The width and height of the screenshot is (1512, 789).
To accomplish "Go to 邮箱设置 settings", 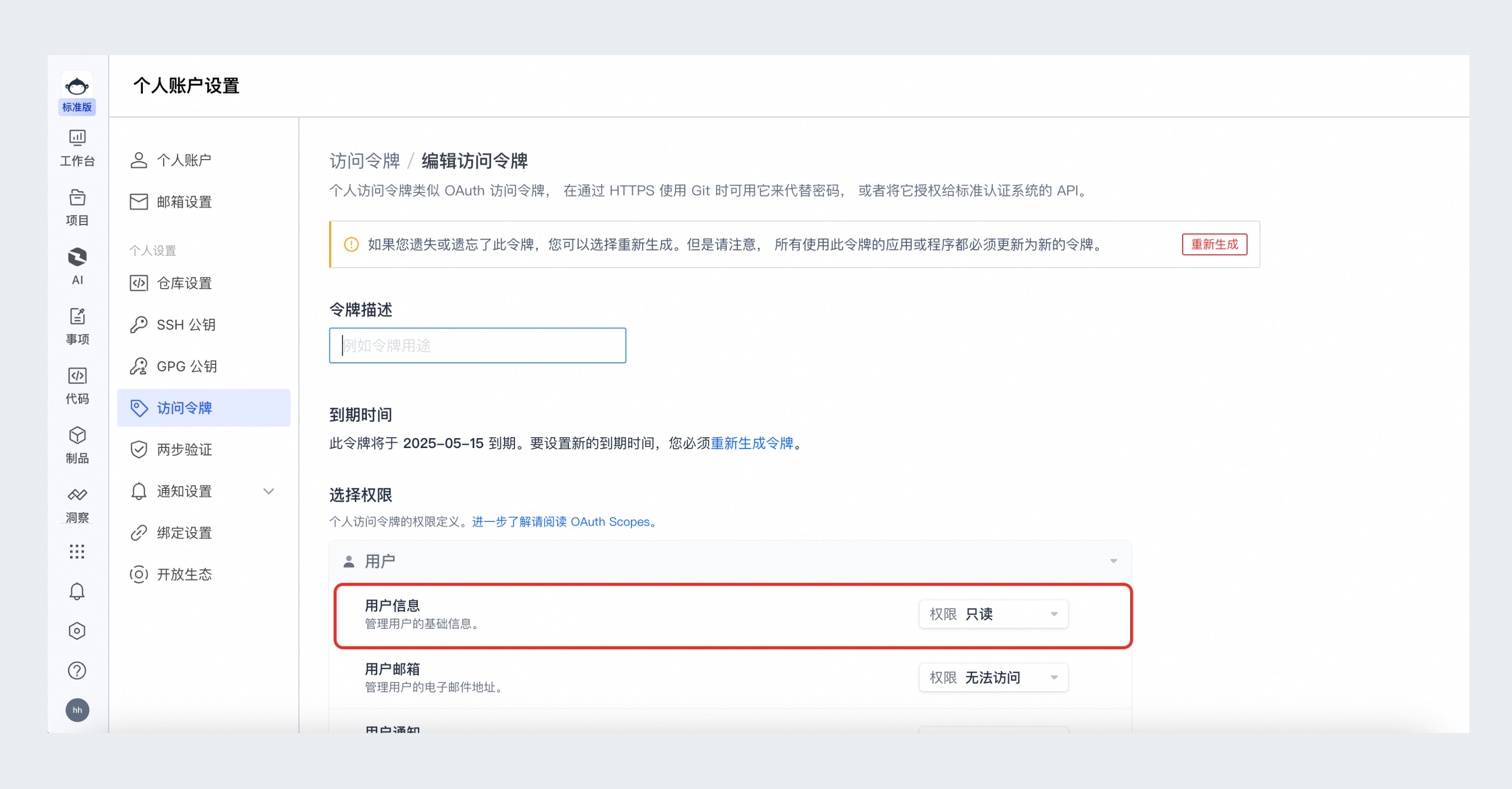I will (204, 202).
